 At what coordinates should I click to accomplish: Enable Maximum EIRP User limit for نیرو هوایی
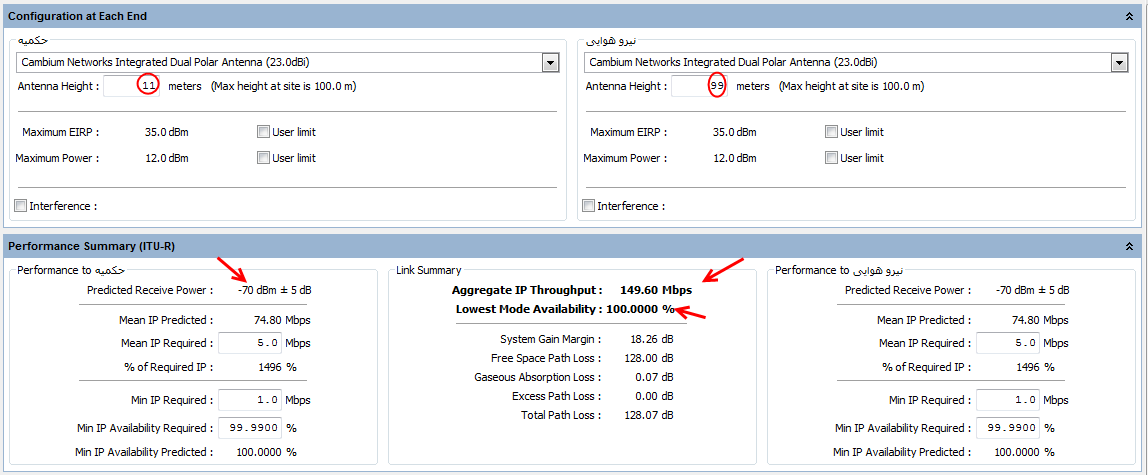tap(831, 132)
